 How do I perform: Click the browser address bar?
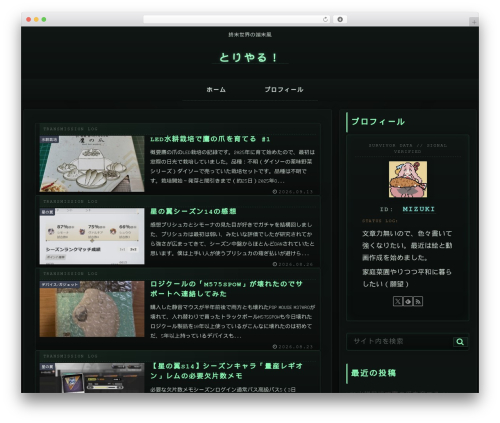point(237,19)
